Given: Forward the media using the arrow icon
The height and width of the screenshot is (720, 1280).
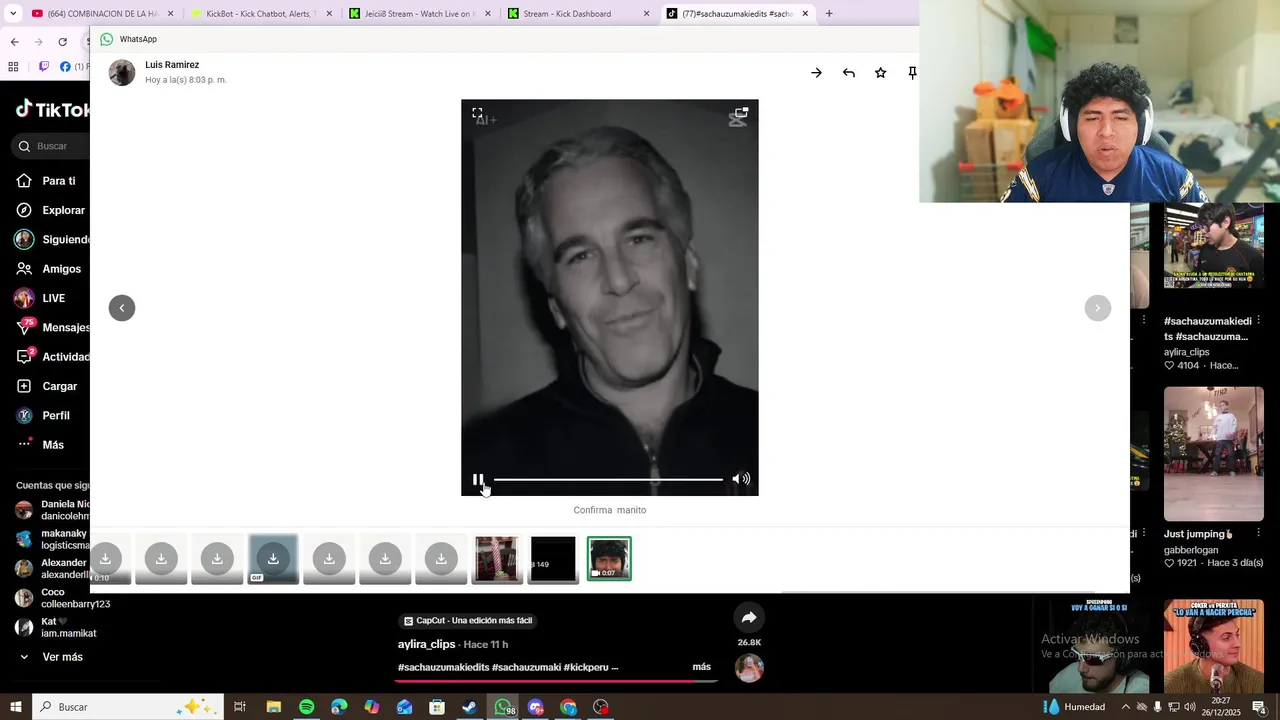Looking at the screenshot, I should [816, 73].
